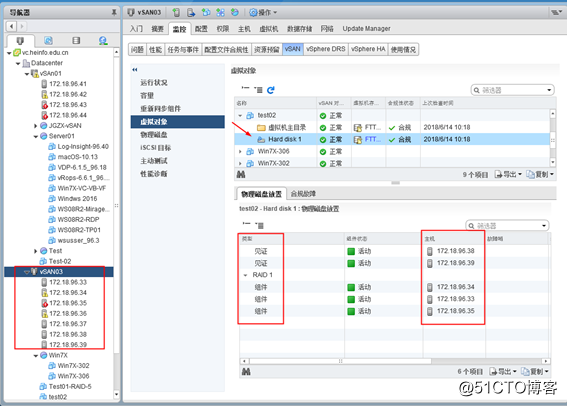This screenshot has height=406, width=567.
Task: Open the 物理磁盘放置 filter dropdown arrow
Action: click(544, 226)
